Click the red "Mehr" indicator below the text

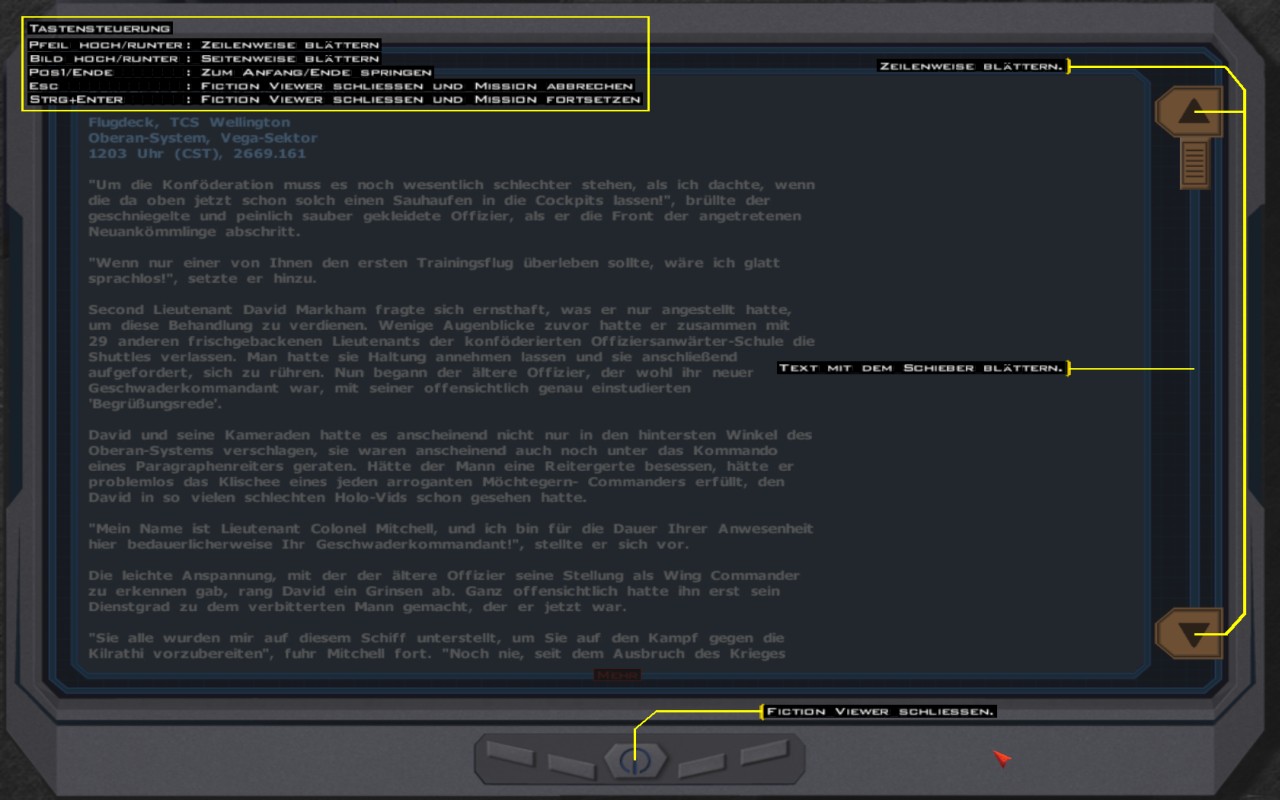tap(617, 675)
